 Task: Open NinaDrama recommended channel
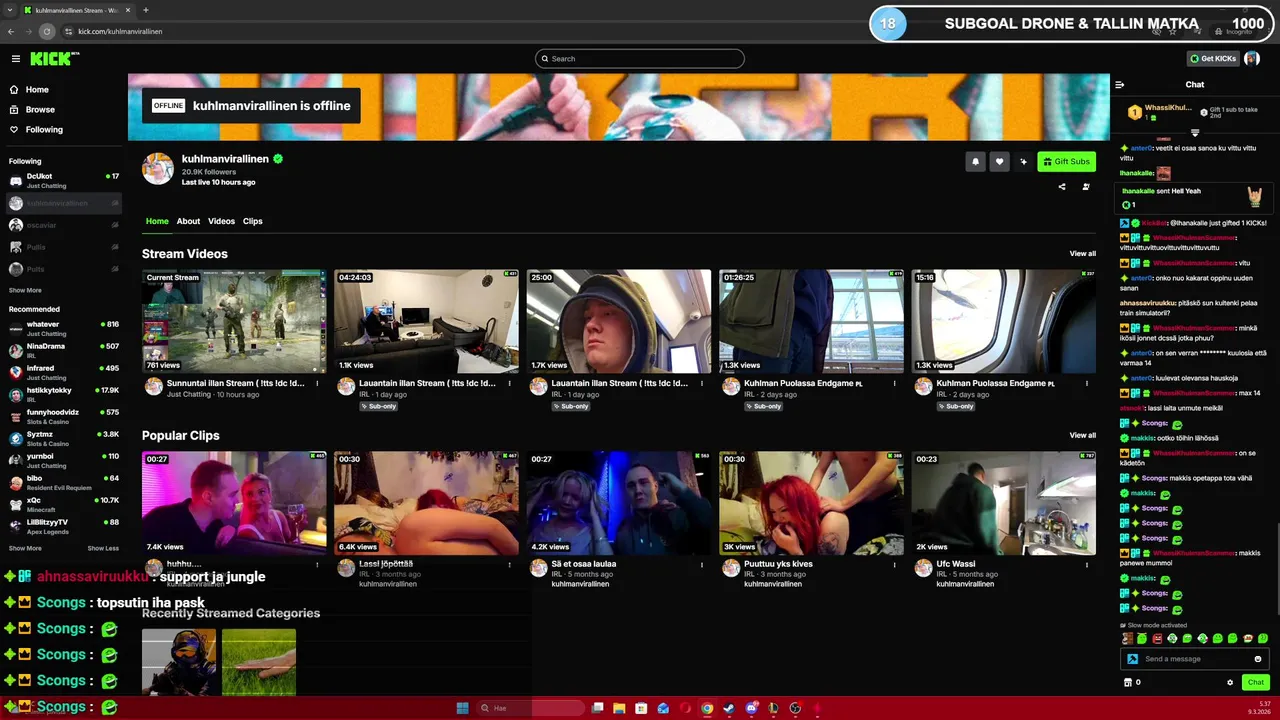click(x=64, y=350)
